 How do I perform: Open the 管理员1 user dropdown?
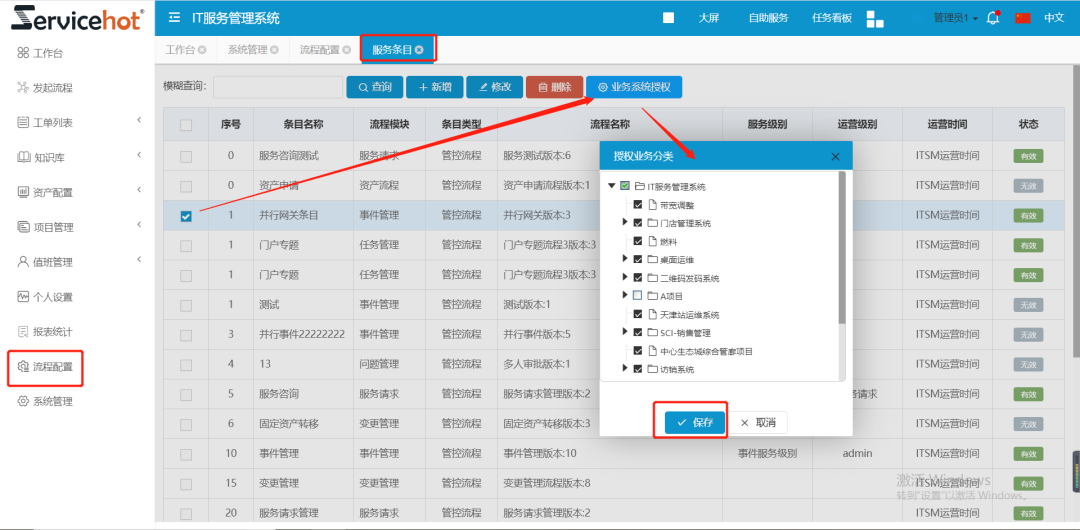[954, 18]
